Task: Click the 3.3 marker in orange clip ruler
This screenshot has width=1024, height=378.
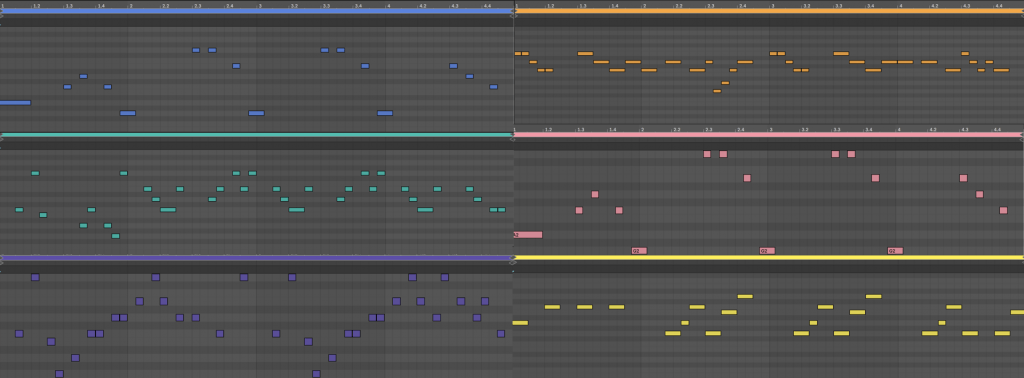Action: point(838,5)
